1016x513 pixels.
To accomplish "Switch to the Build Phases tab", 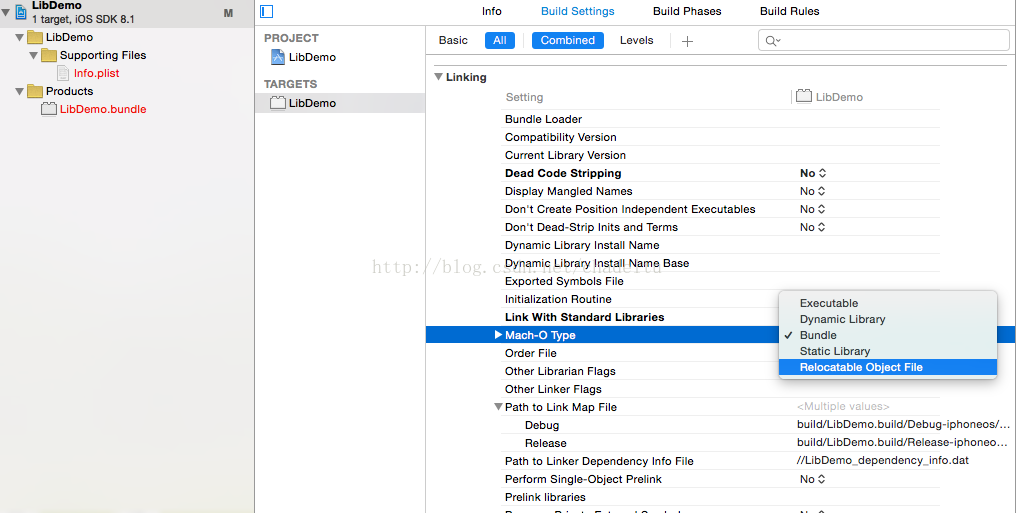I will 687,11.
